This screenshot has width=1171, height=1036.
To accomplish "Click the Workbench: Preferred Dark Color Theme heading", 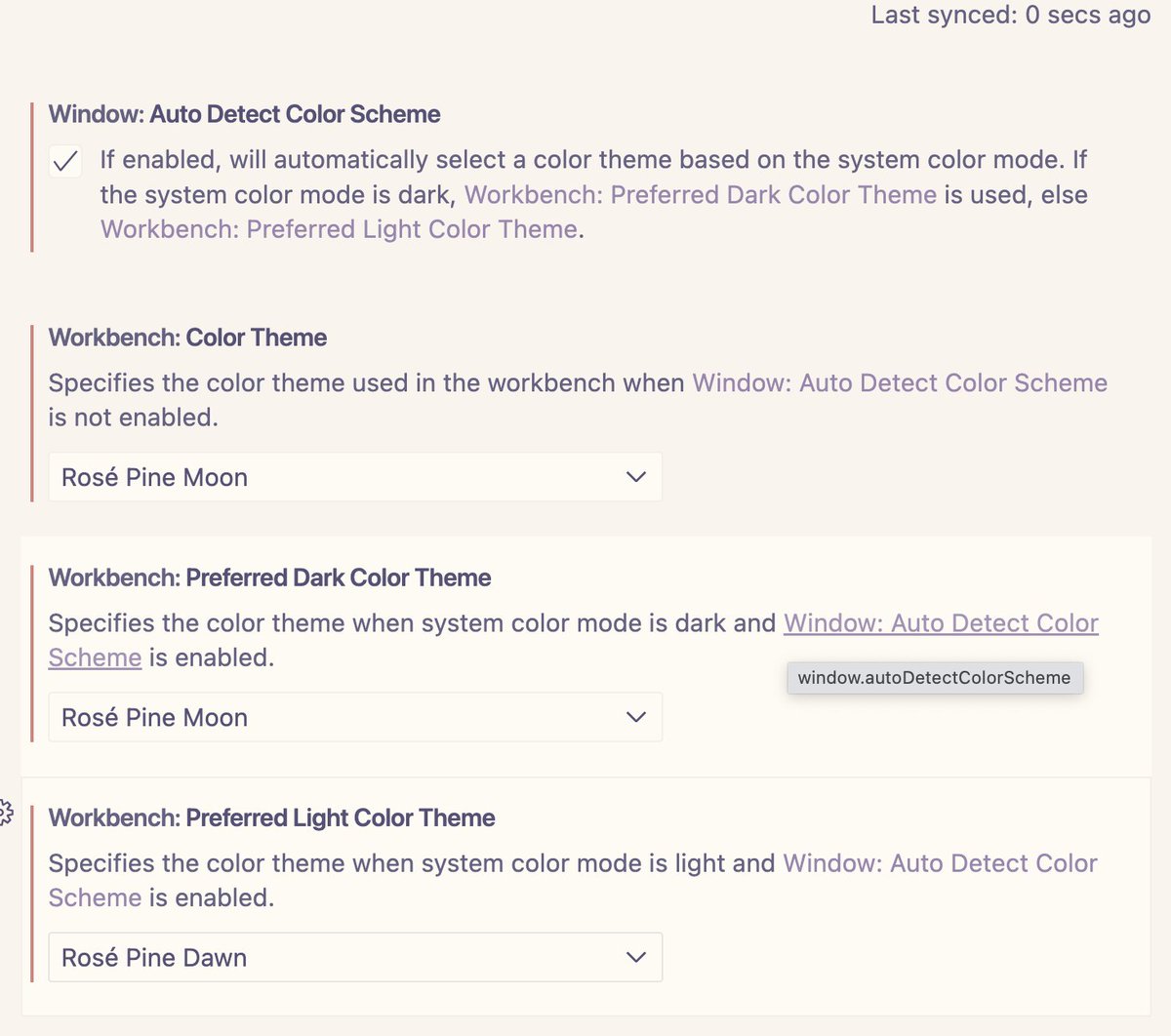I will click(269, 578).
